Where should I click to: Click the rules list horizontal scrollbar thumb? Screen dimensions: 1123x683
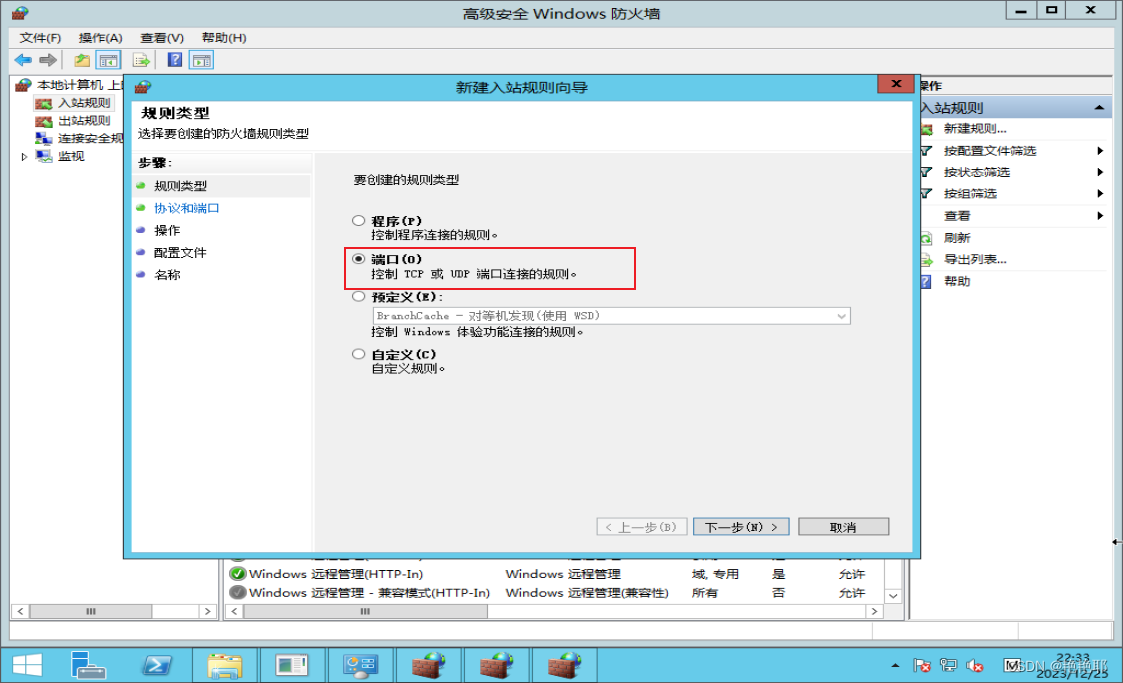(365, 611)
